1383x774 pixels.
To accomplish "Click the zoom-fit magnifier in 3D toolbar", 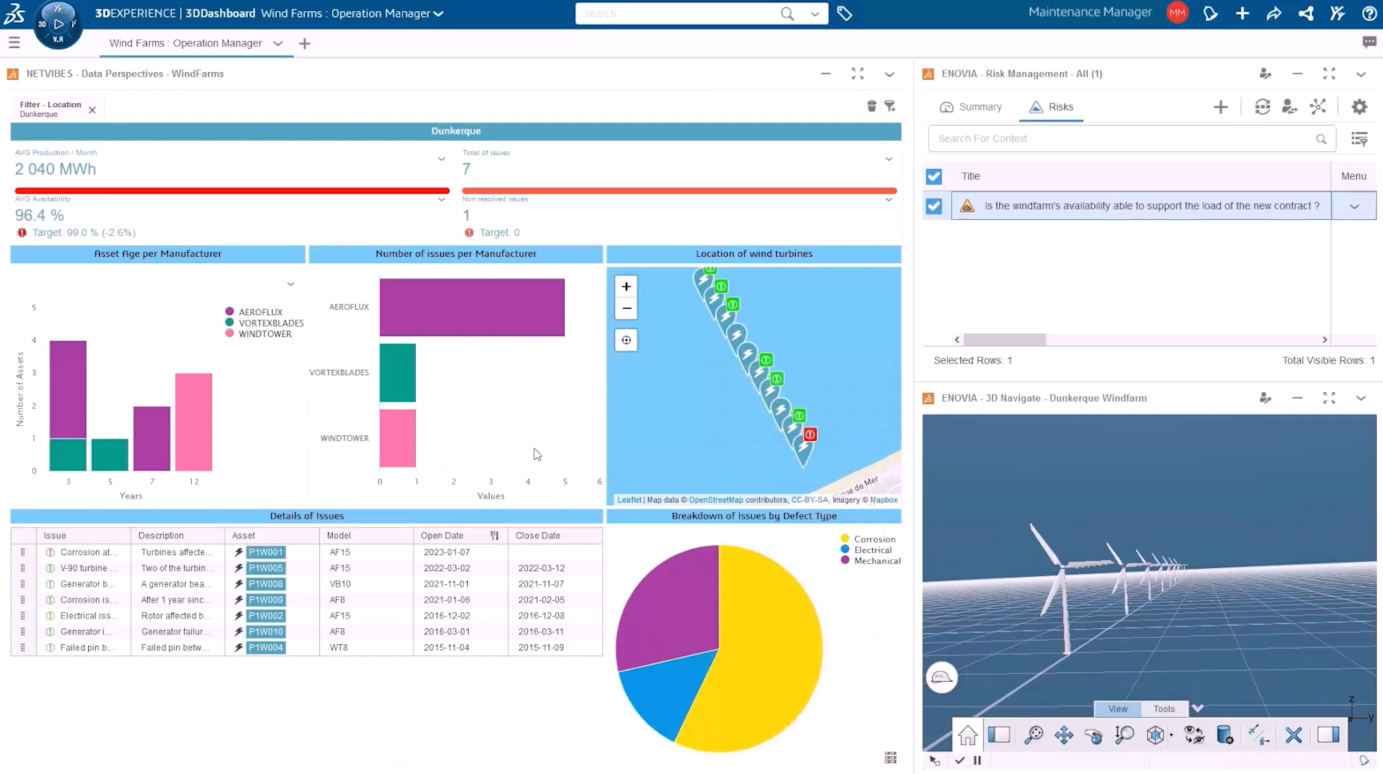I will tap(1033, 736).
